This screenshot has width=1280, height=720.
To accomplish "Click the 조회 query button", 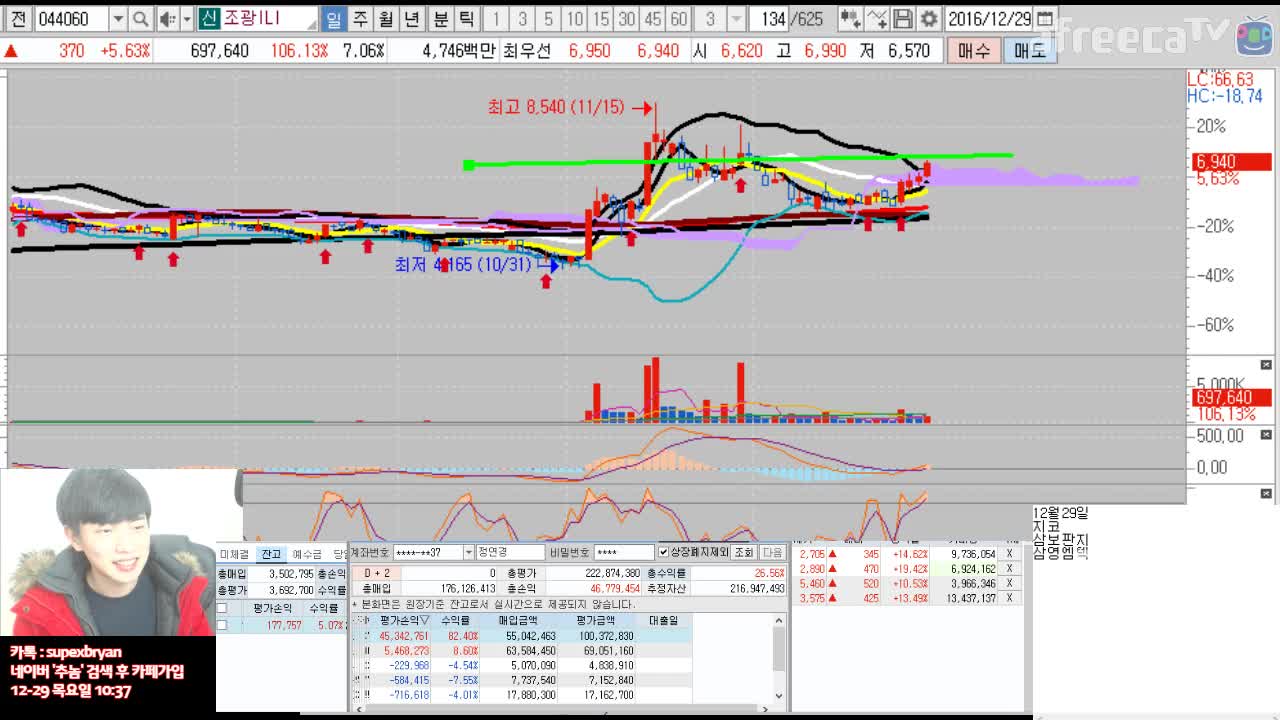I will coord(743,552).
